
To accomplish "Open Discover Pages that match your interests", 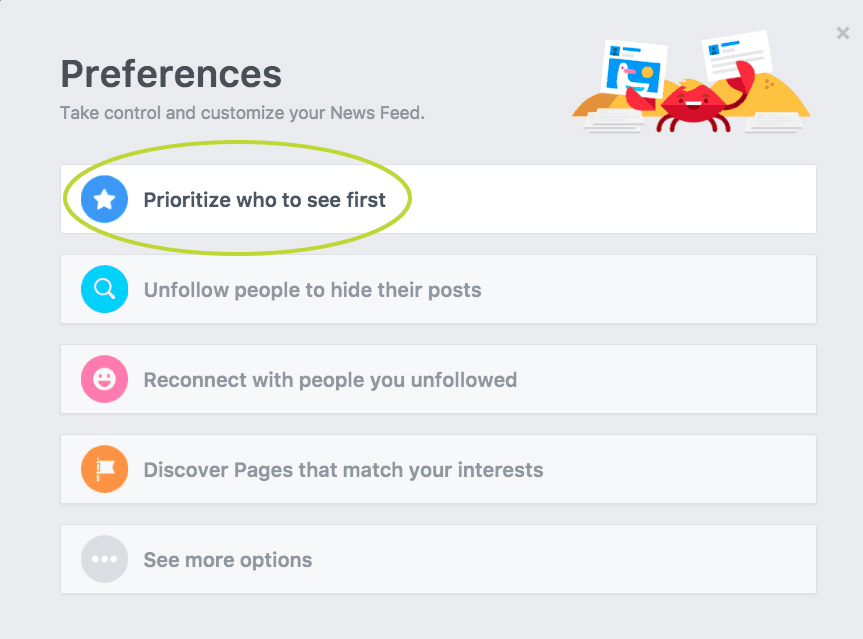I will tap(438, 469).
